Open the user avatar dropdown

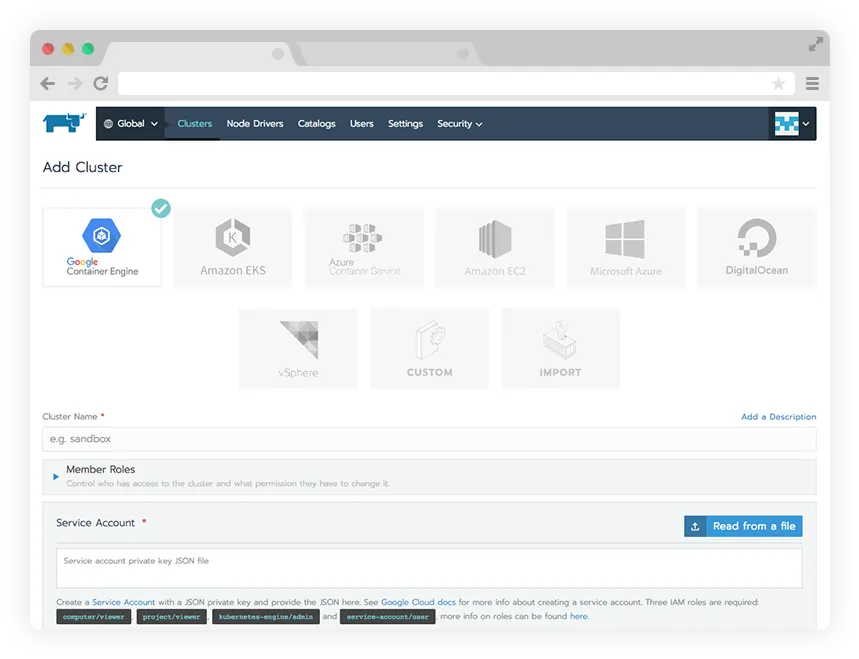point(792,124)
